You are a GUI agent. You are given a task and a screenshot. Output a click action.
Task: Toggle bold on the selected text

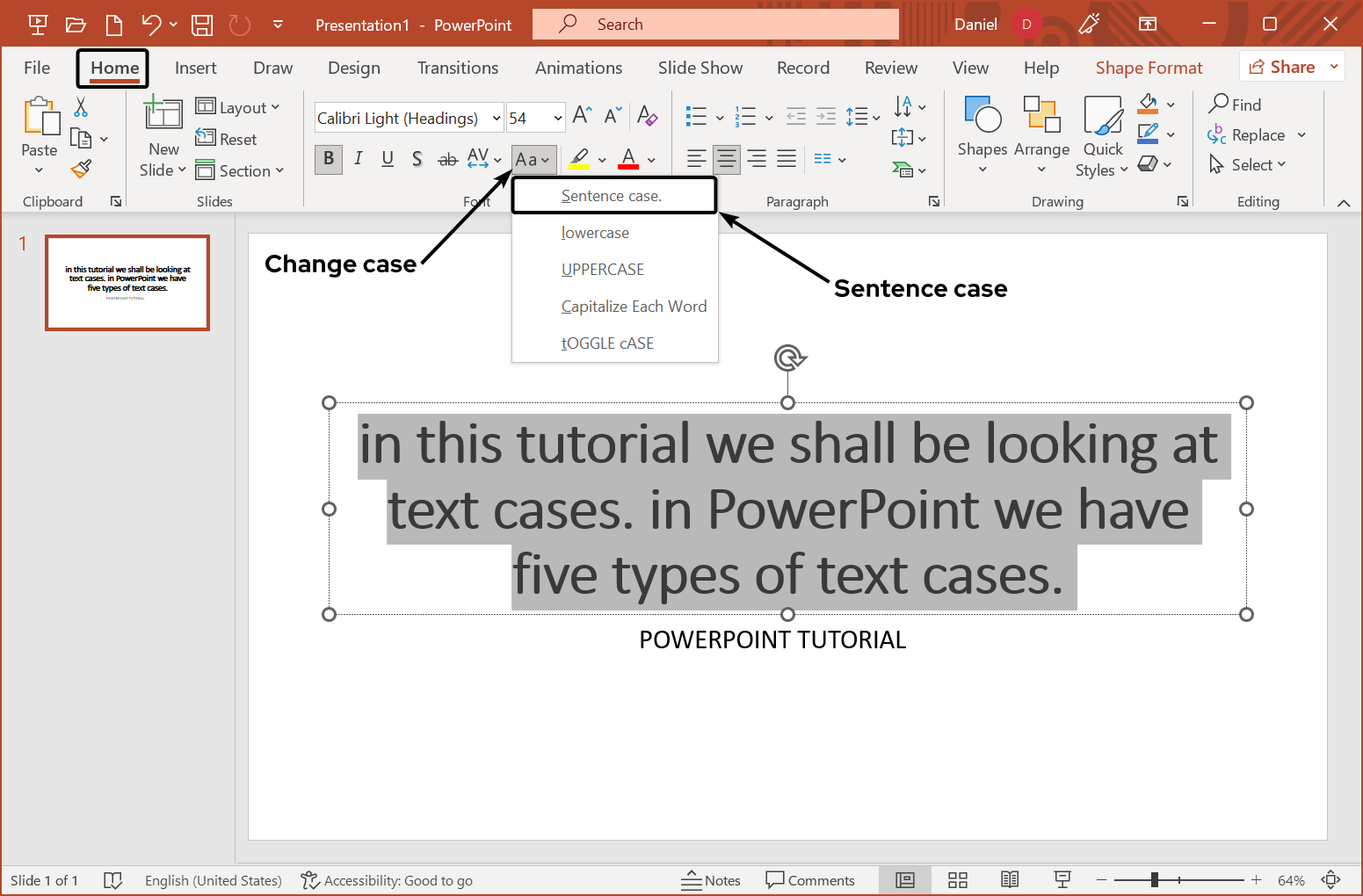328,159
